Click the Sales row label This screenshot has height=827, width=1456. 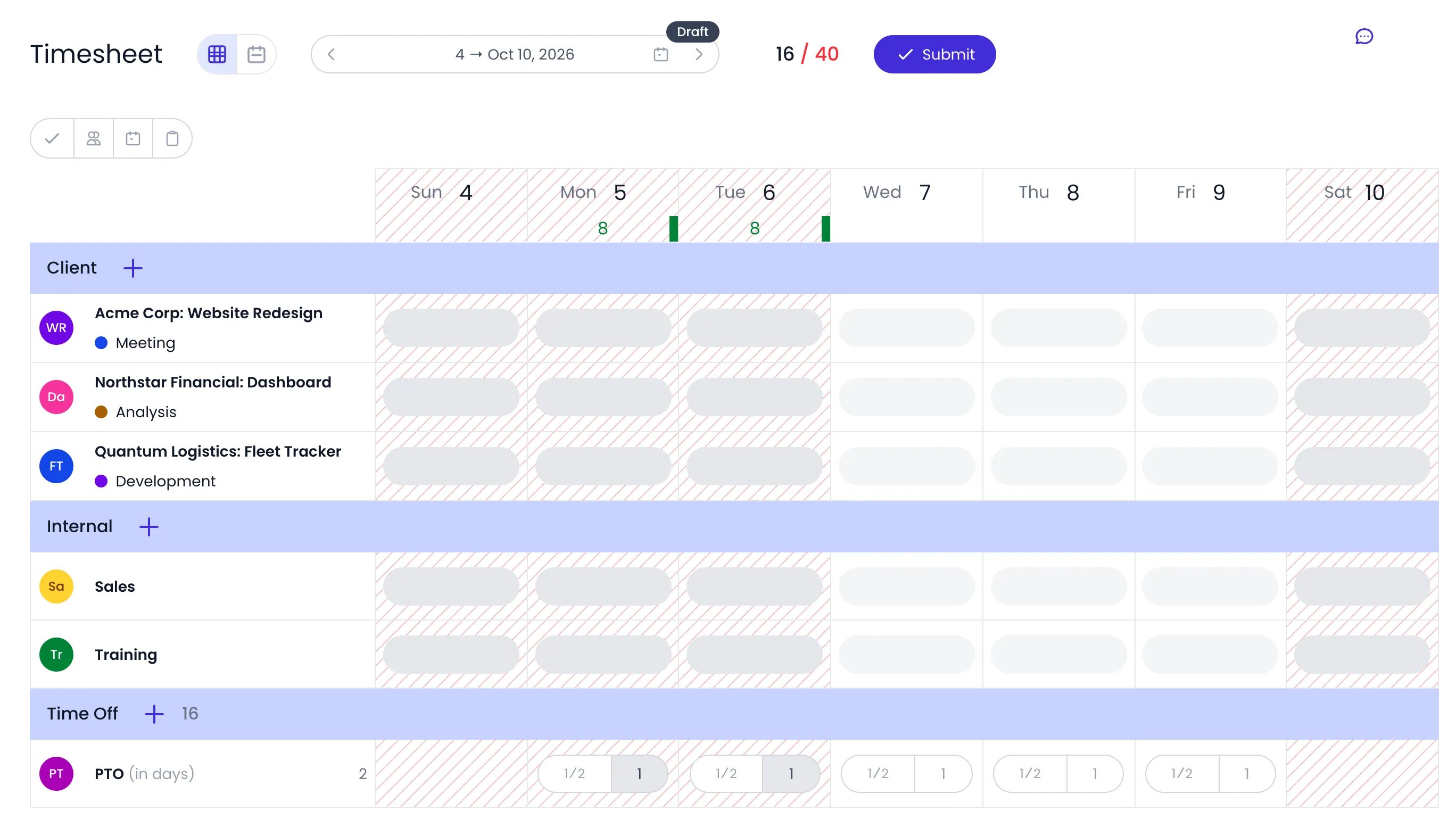point(115,587)
